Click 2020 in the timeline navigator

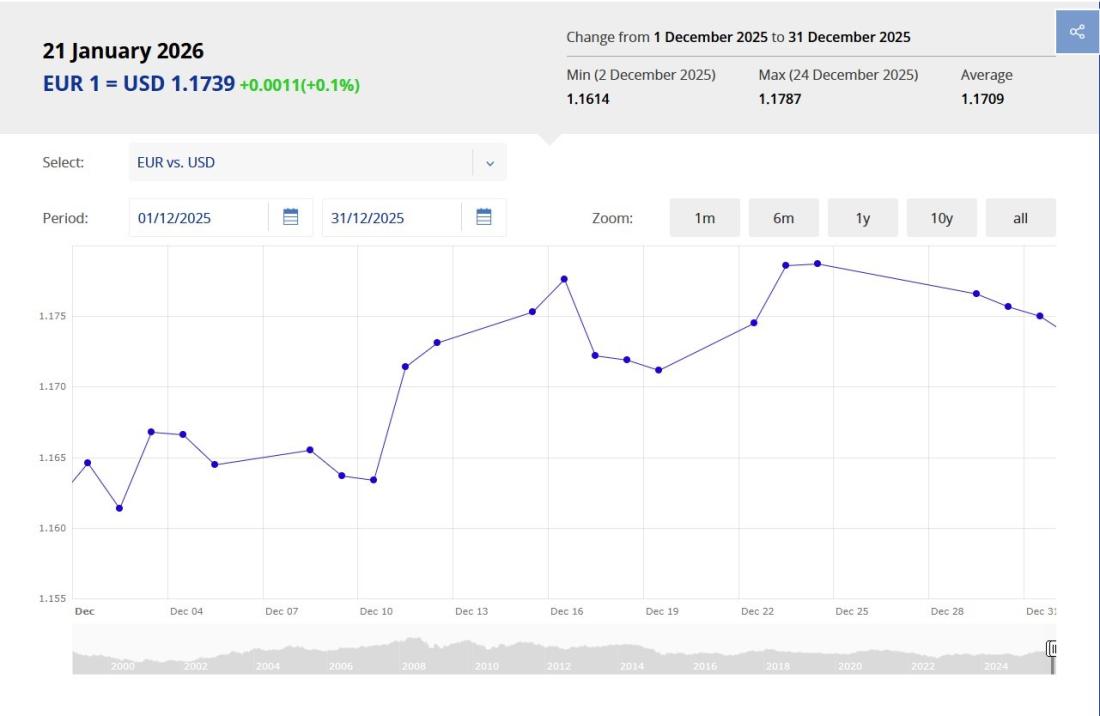coord(849,666)
